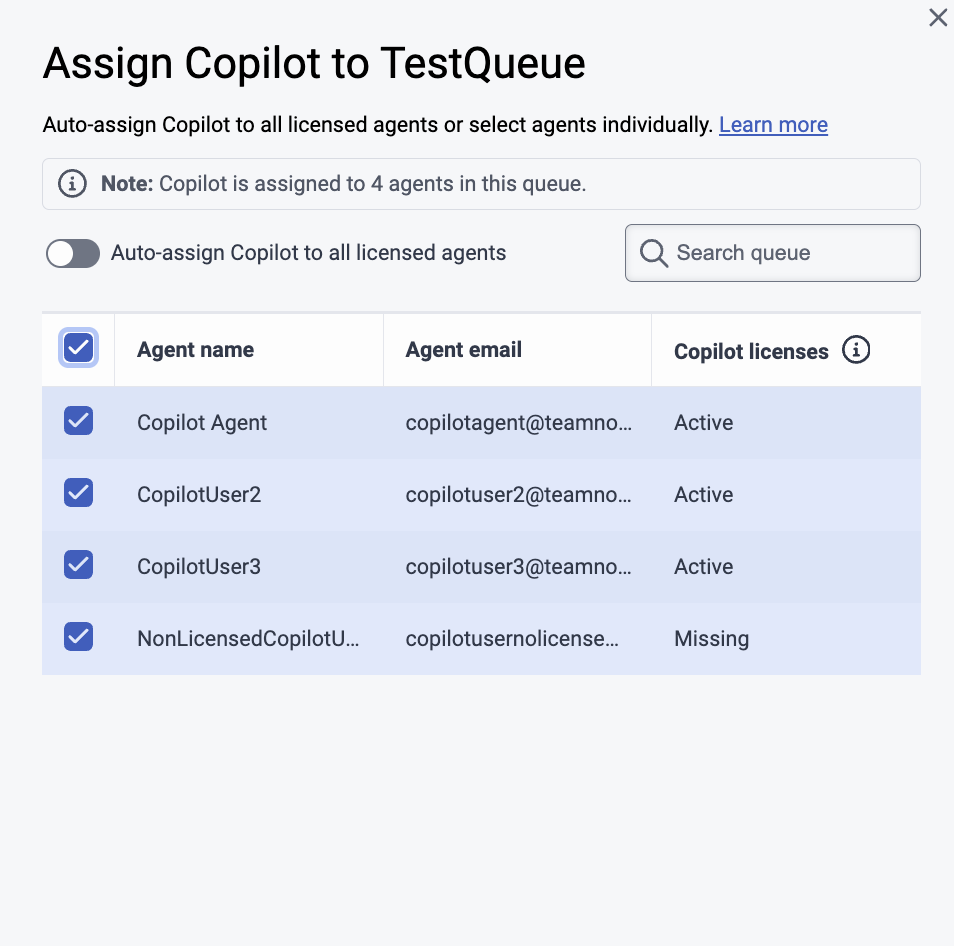Viewport: 954px width, 946px height.
Task: Click the info icon in the Note banner
Action: pyautogui.click(x=72, y=184)
